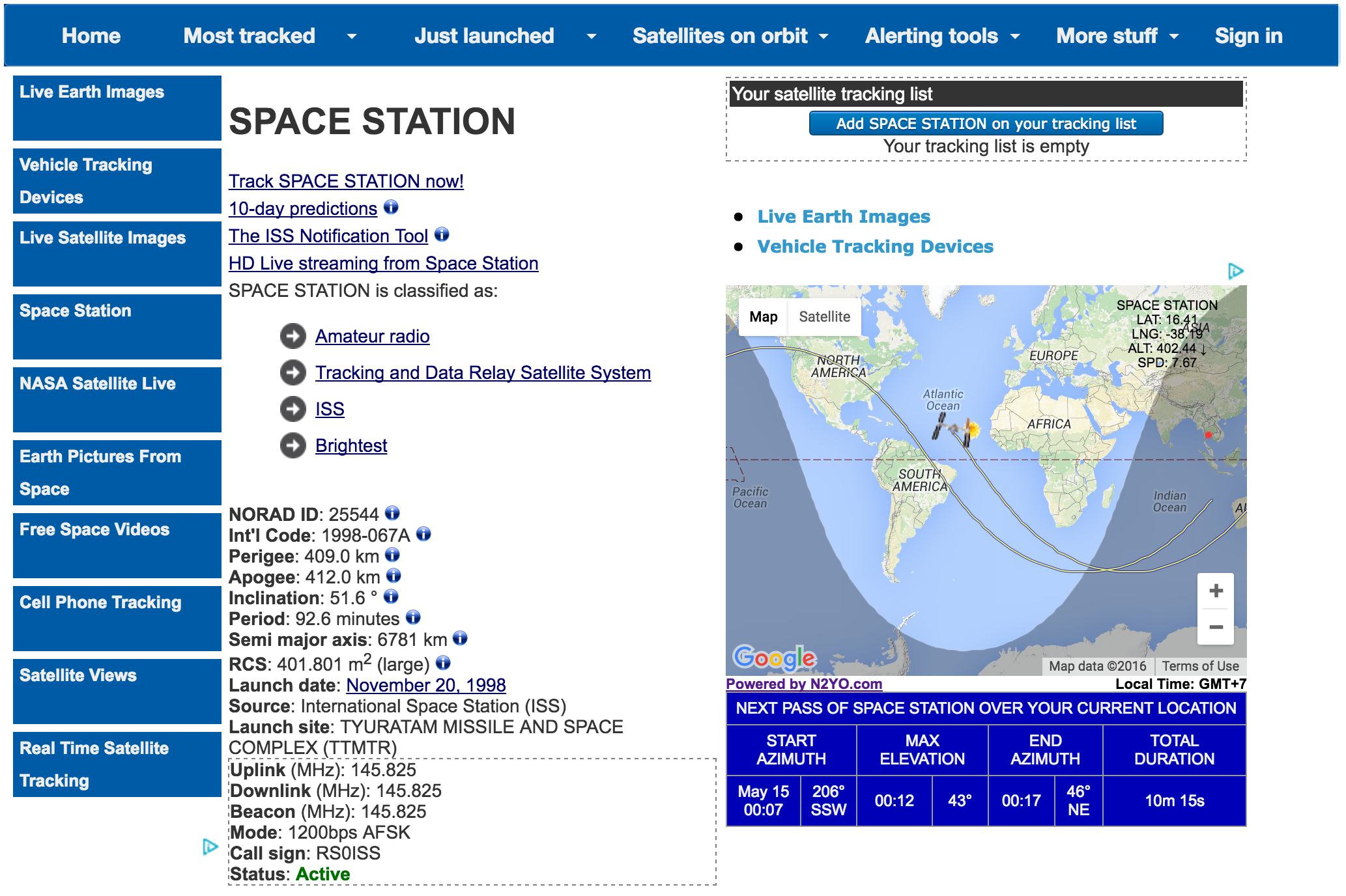Click Live Earth Images sidebar button
1346x896 pixels.
pyautogui.click(x=117, y=108)
